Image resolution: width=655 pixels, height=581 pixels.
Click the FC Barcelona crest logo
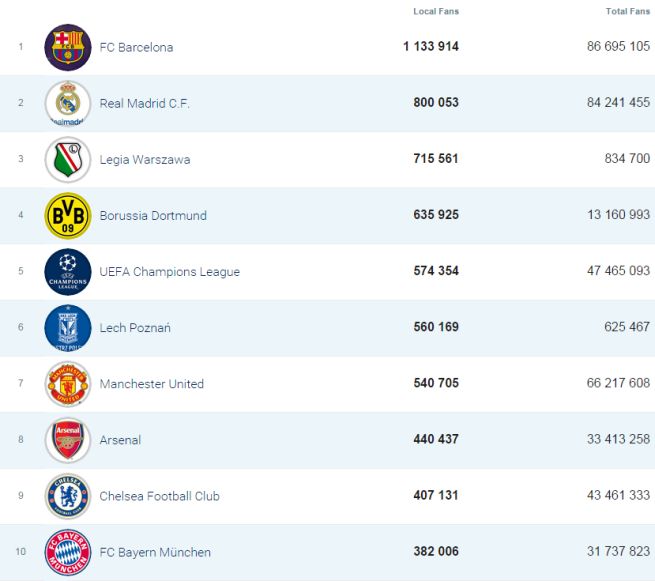[68, 47]
